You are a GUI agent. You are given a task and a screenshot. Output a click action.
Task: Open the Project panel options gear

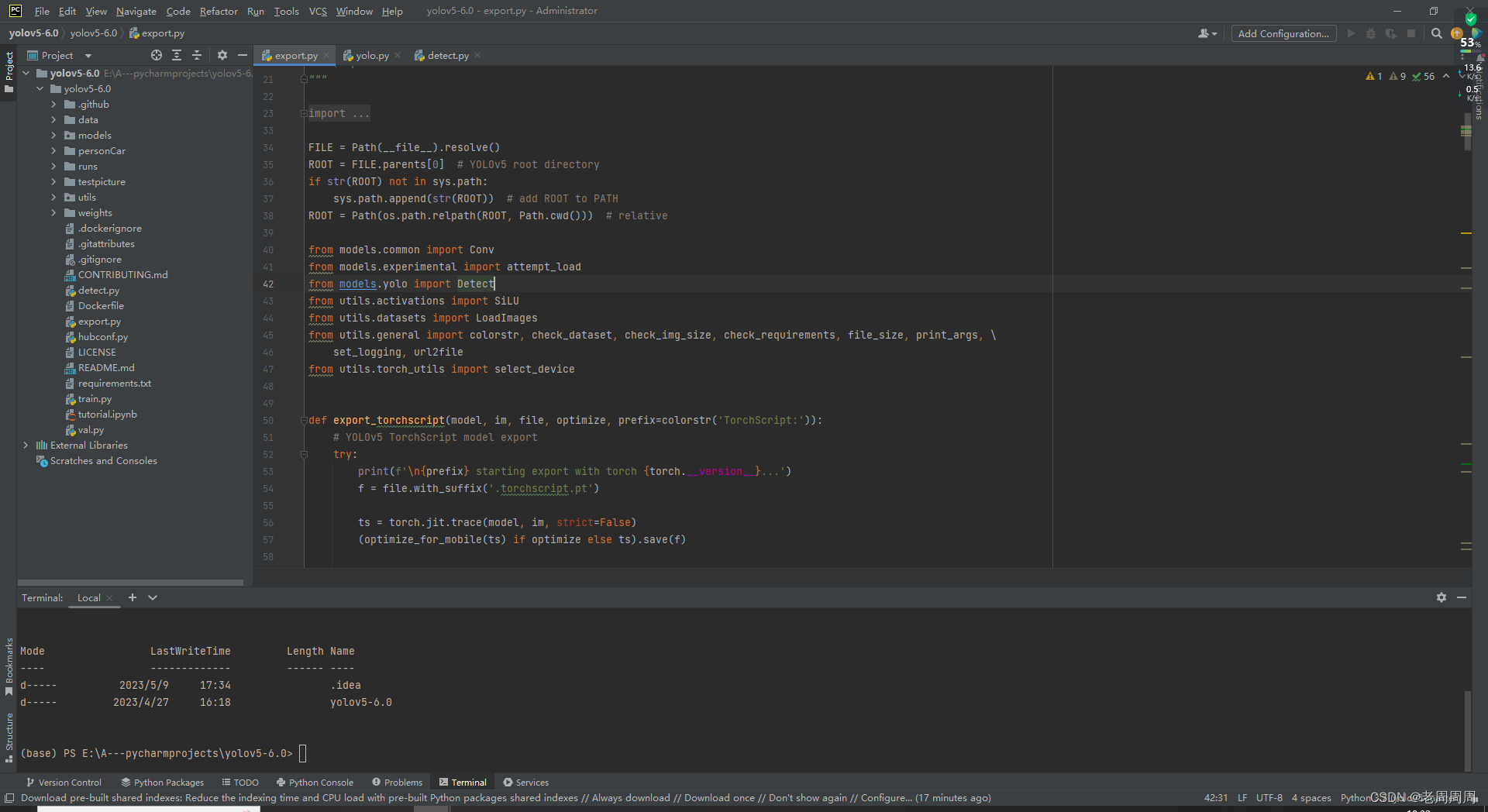(x=222, y=55)
